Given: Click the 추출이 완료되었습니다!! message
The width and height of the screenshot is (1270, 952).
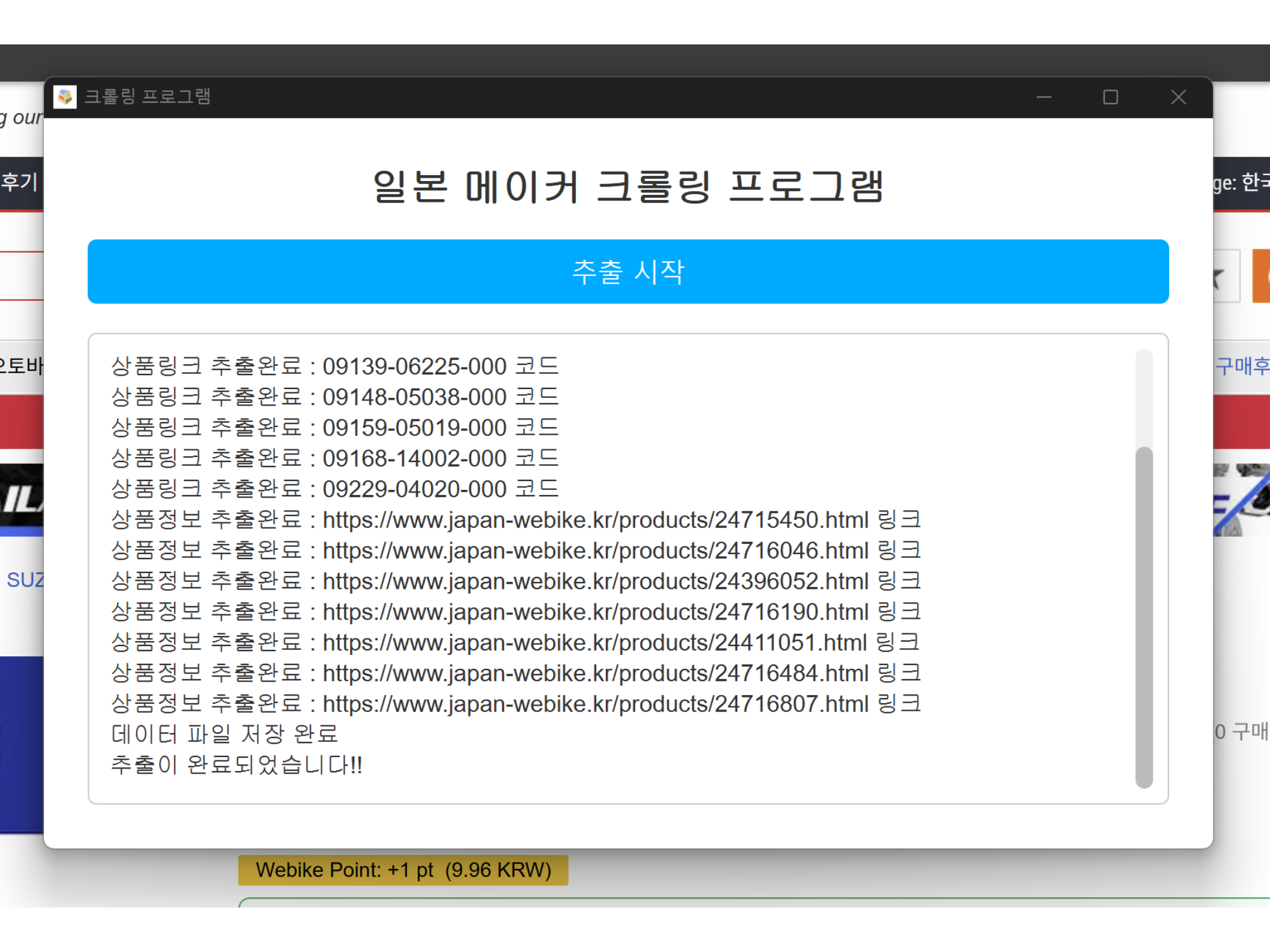Looking at the screenshot, I should coord(237,765).
